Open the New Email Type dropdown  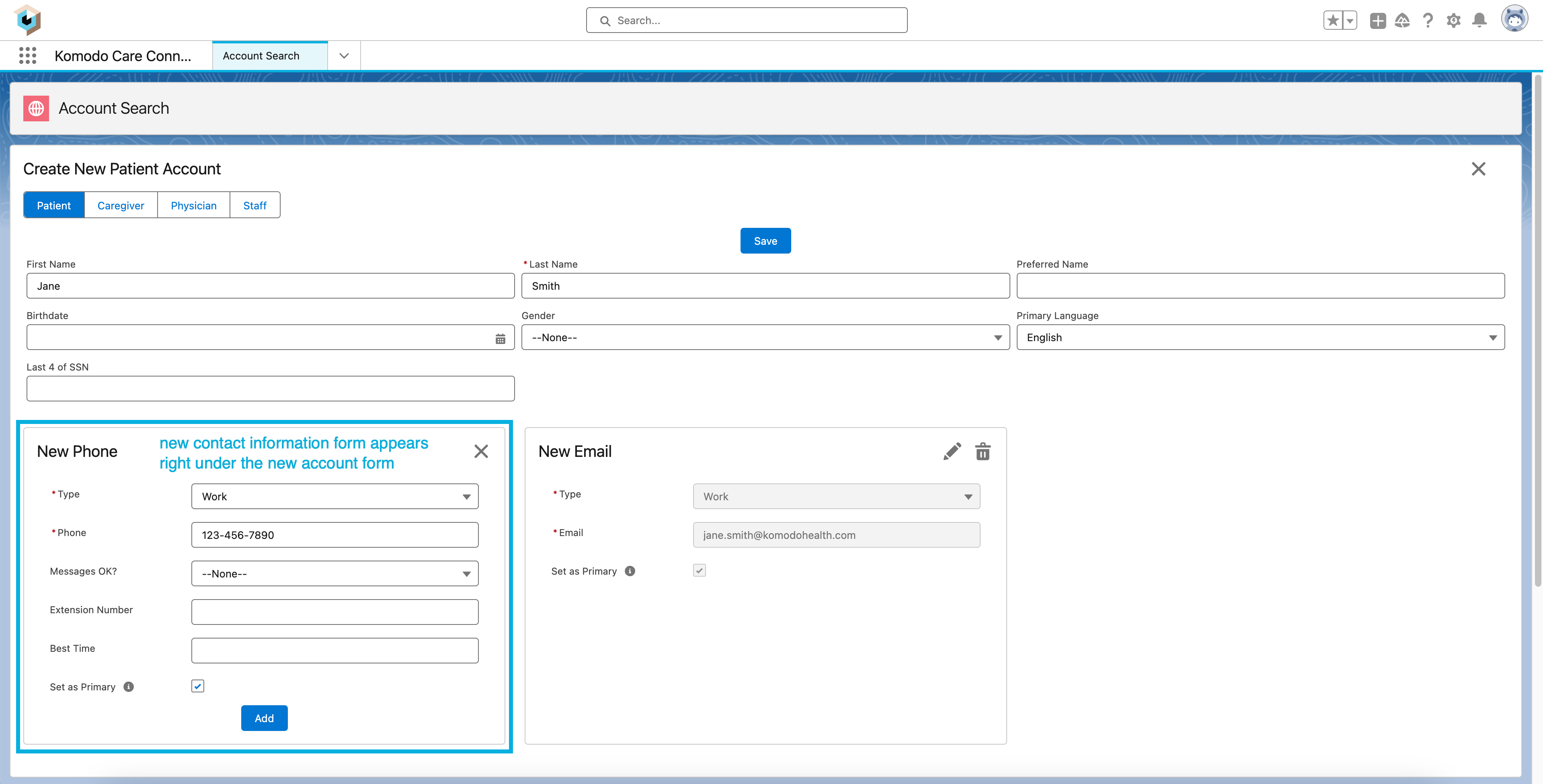point(836,497)
